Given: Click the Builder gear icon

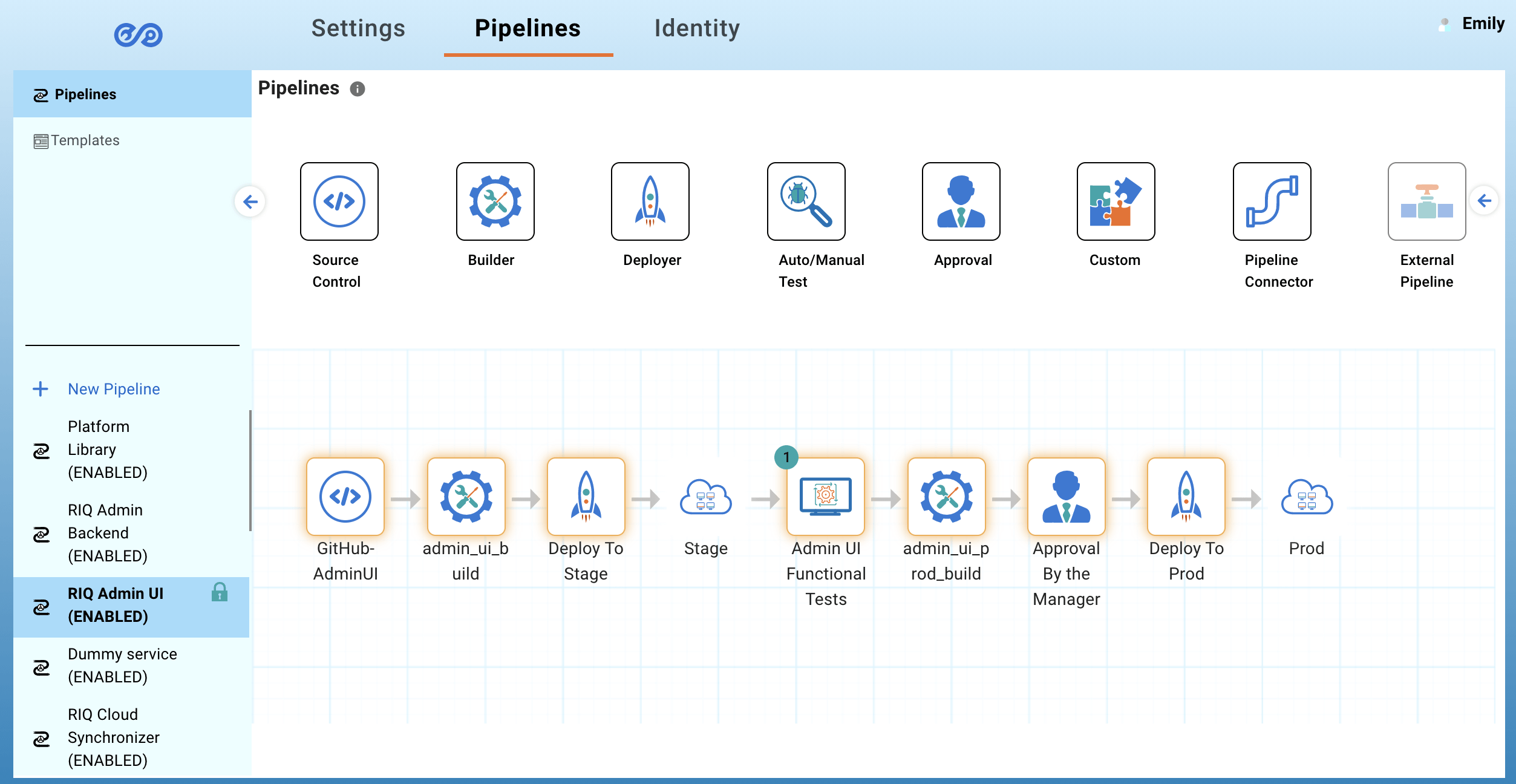Looking at the screenshot, I should click(x=495, y=201).
